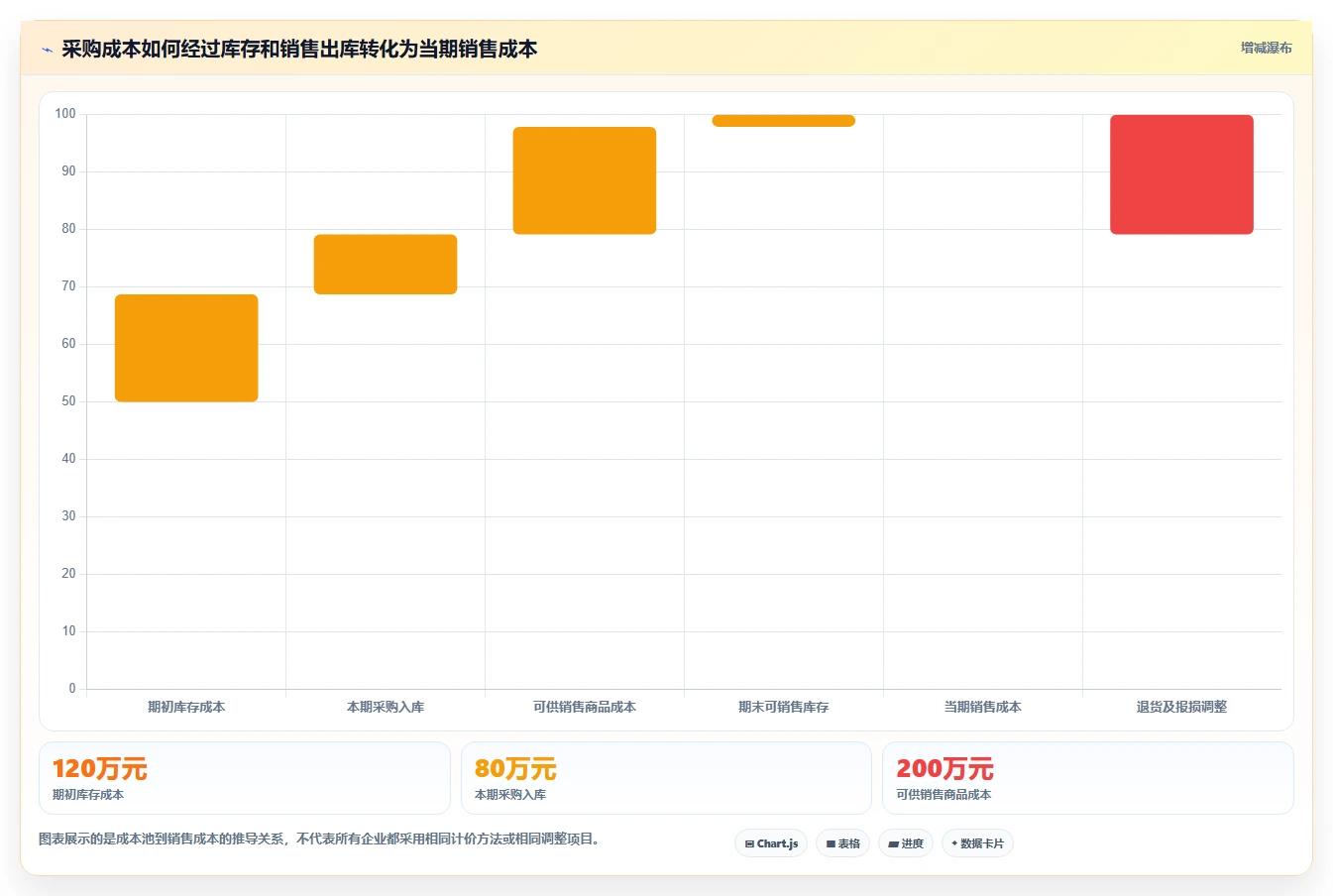Click the chart title text 采购成本如何经过库存

click(299, 49)
